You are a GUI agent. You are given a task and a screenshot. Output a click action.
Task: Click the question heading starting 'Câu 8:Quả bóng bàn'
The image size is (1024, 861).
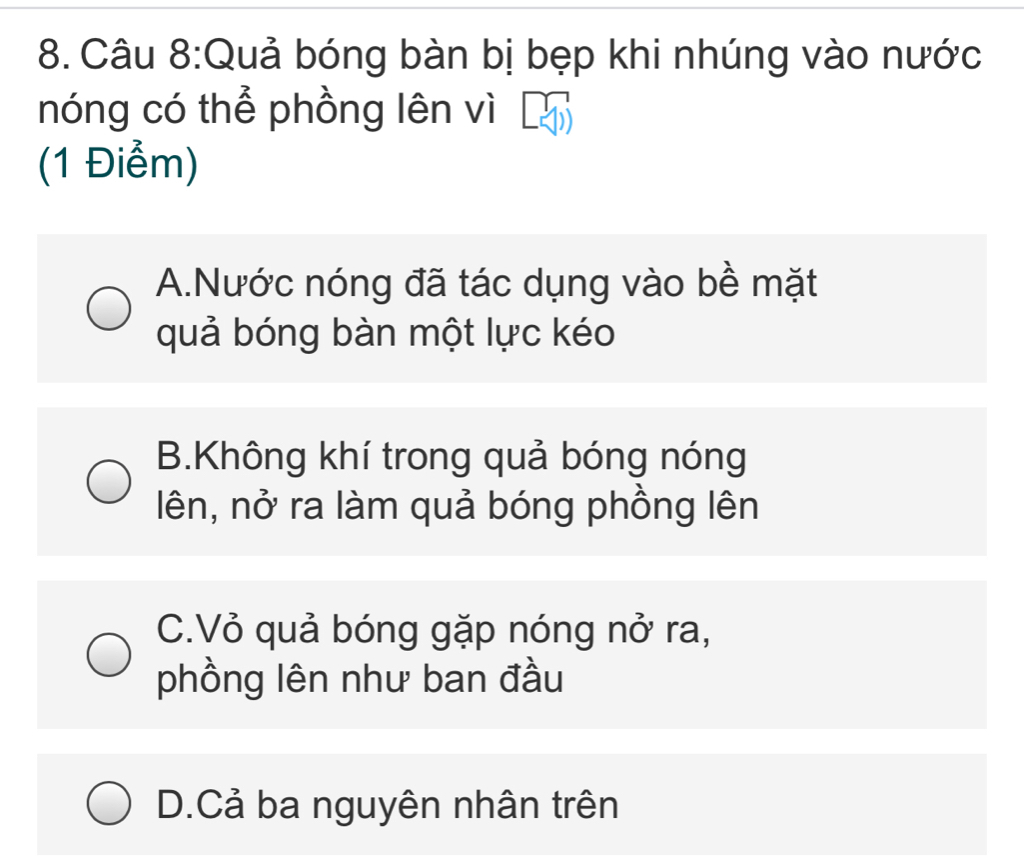point(530,56)
